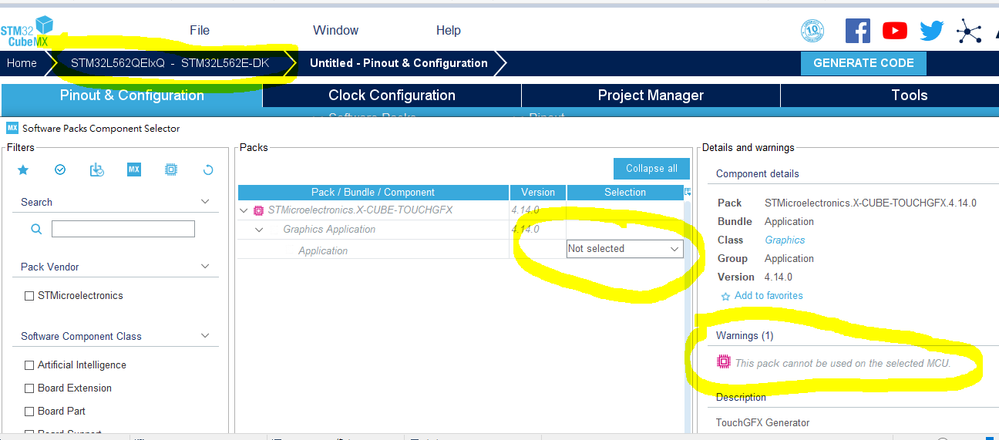Image resolution: width=999 pixels, height=440 pixels.
Task: Open the Graphics class link
Action: (x=785, y=240)
